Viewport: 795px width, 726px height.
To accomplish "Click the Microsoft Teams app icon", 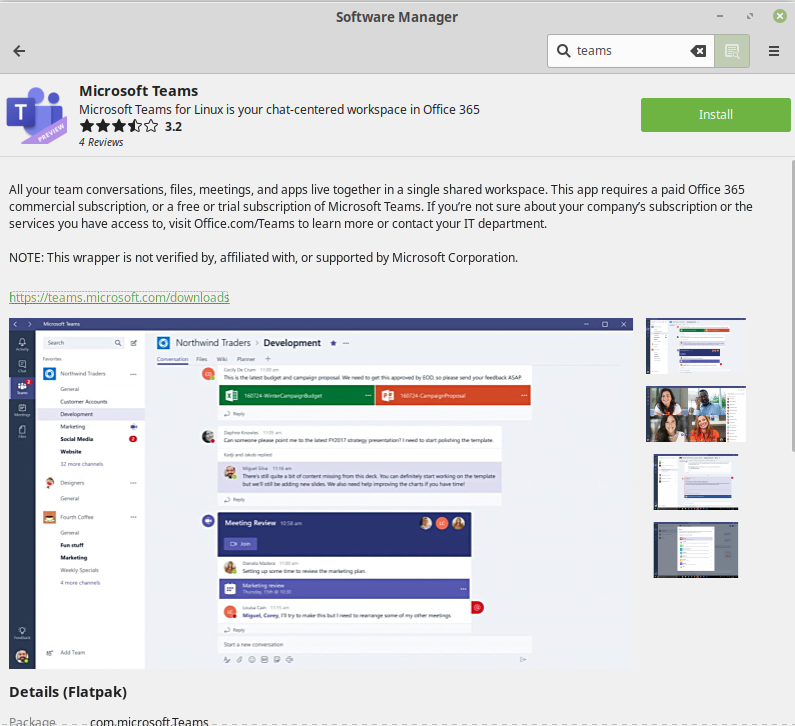I will (37, 115).
